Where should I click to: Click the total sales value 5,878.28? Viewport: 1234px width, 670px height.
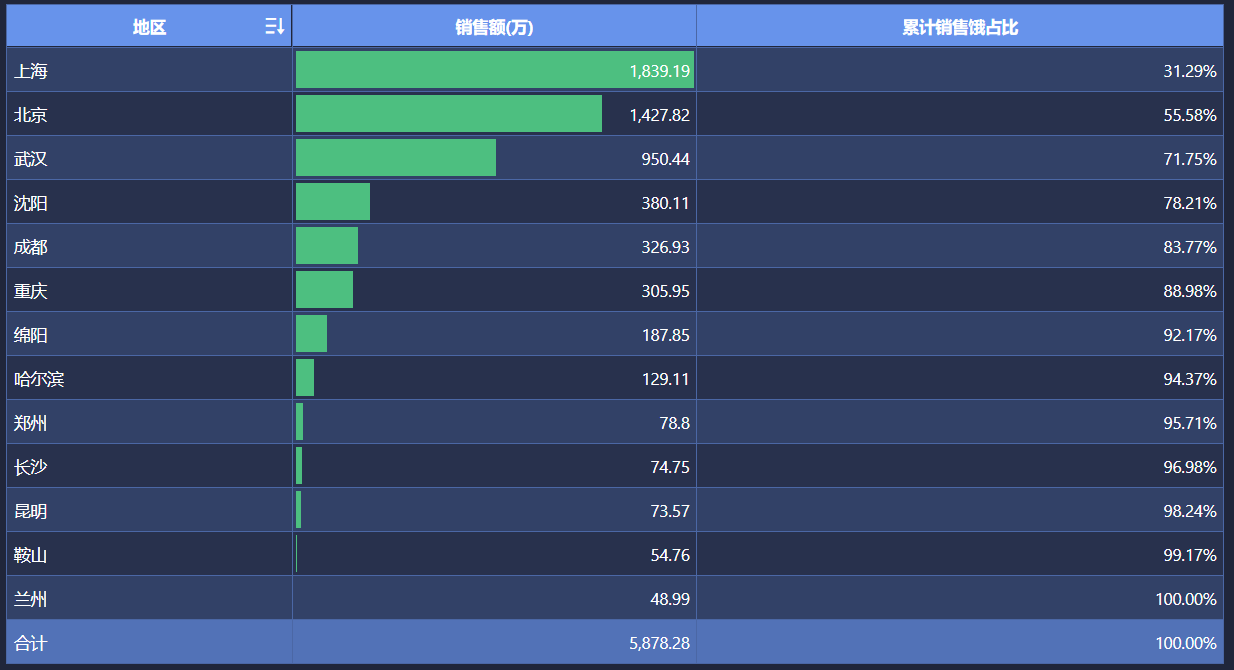[x=659, y=643]
